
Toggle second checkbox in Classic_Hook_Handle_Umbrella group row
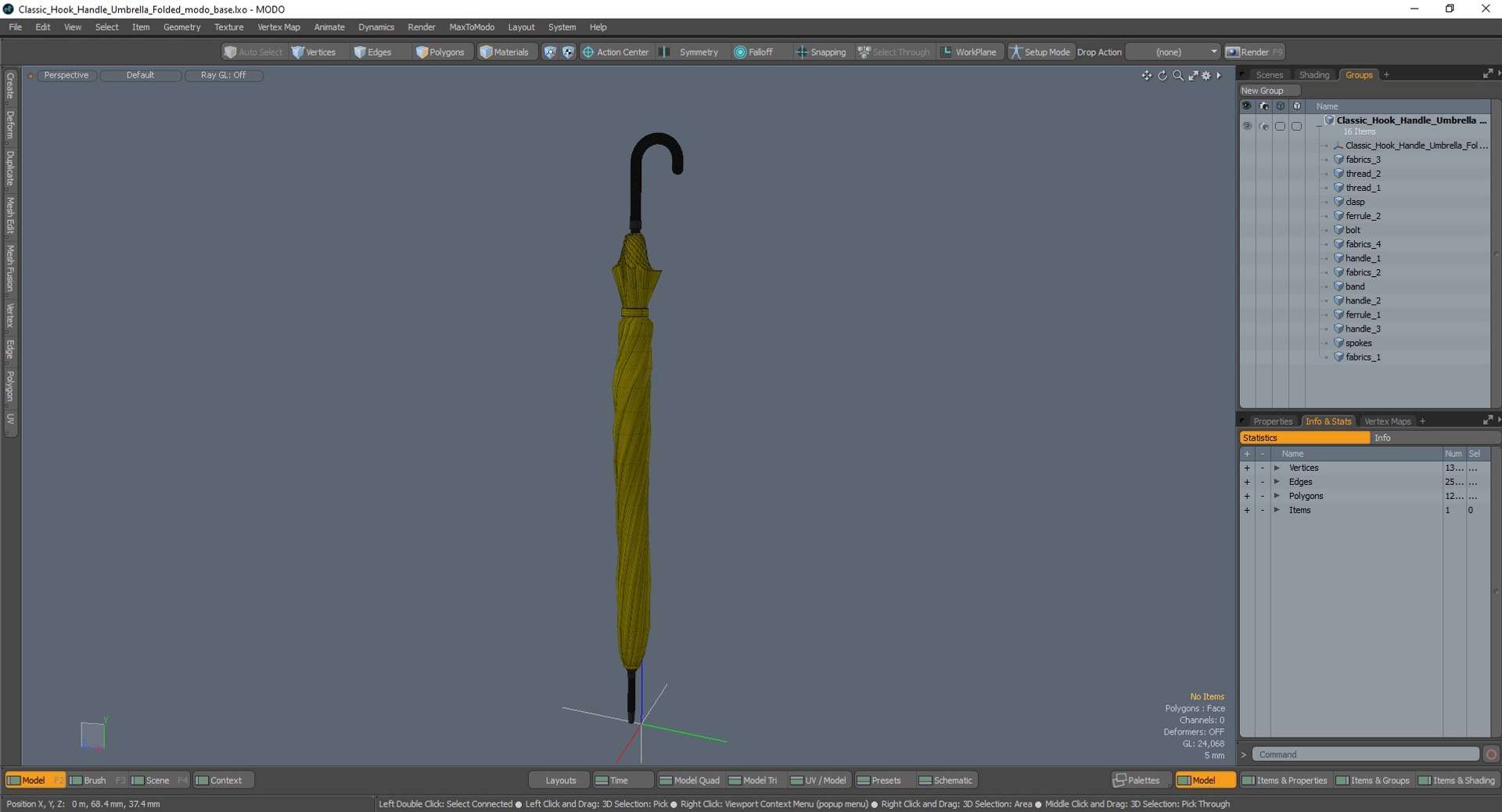[1297, 126]
